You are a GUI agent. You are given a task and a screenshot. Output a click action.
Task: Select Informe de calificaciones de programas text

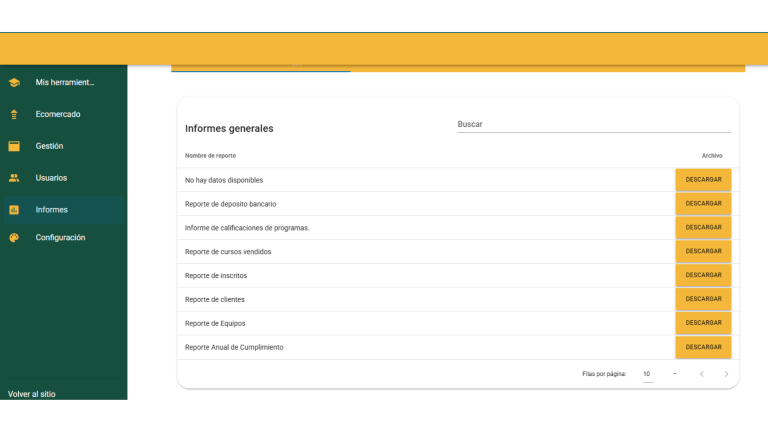247,228
